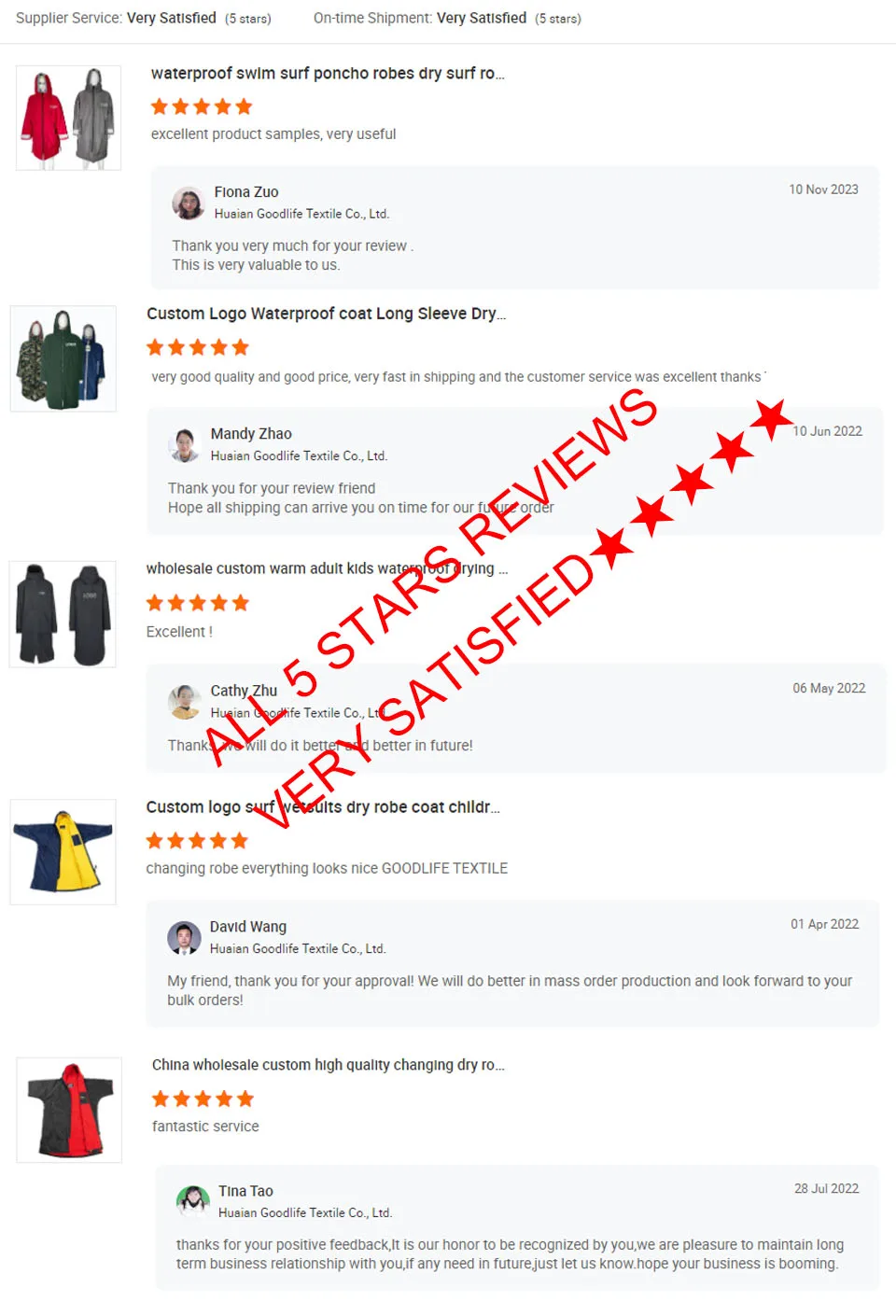Open the black drying robes thumbnail
896x1316 pixels.
63,614
